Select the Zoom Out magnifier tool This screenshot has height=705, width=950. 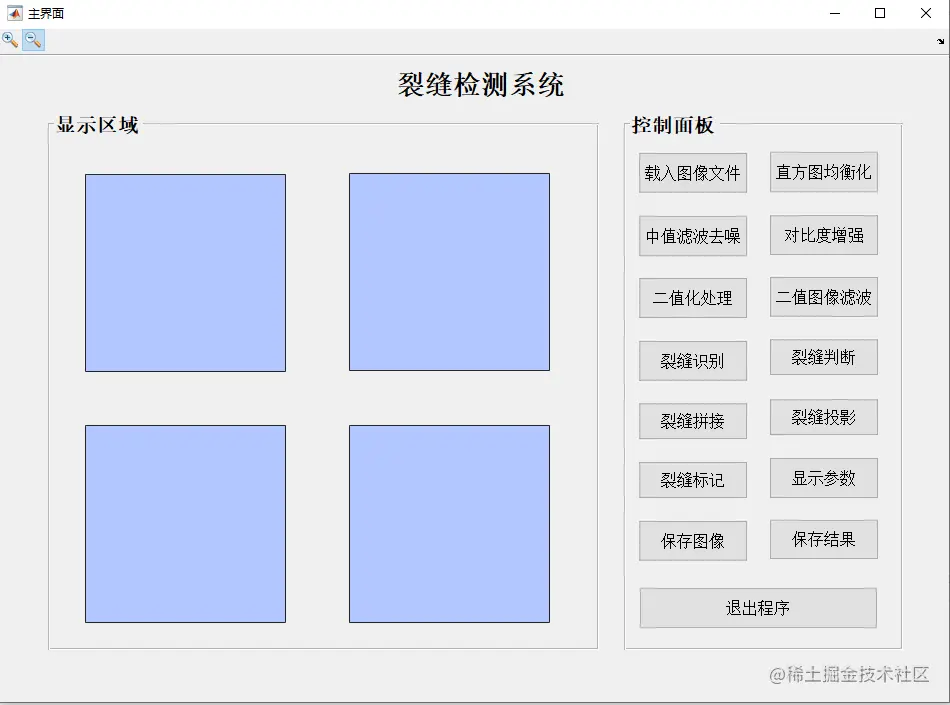tap(33, 40)
